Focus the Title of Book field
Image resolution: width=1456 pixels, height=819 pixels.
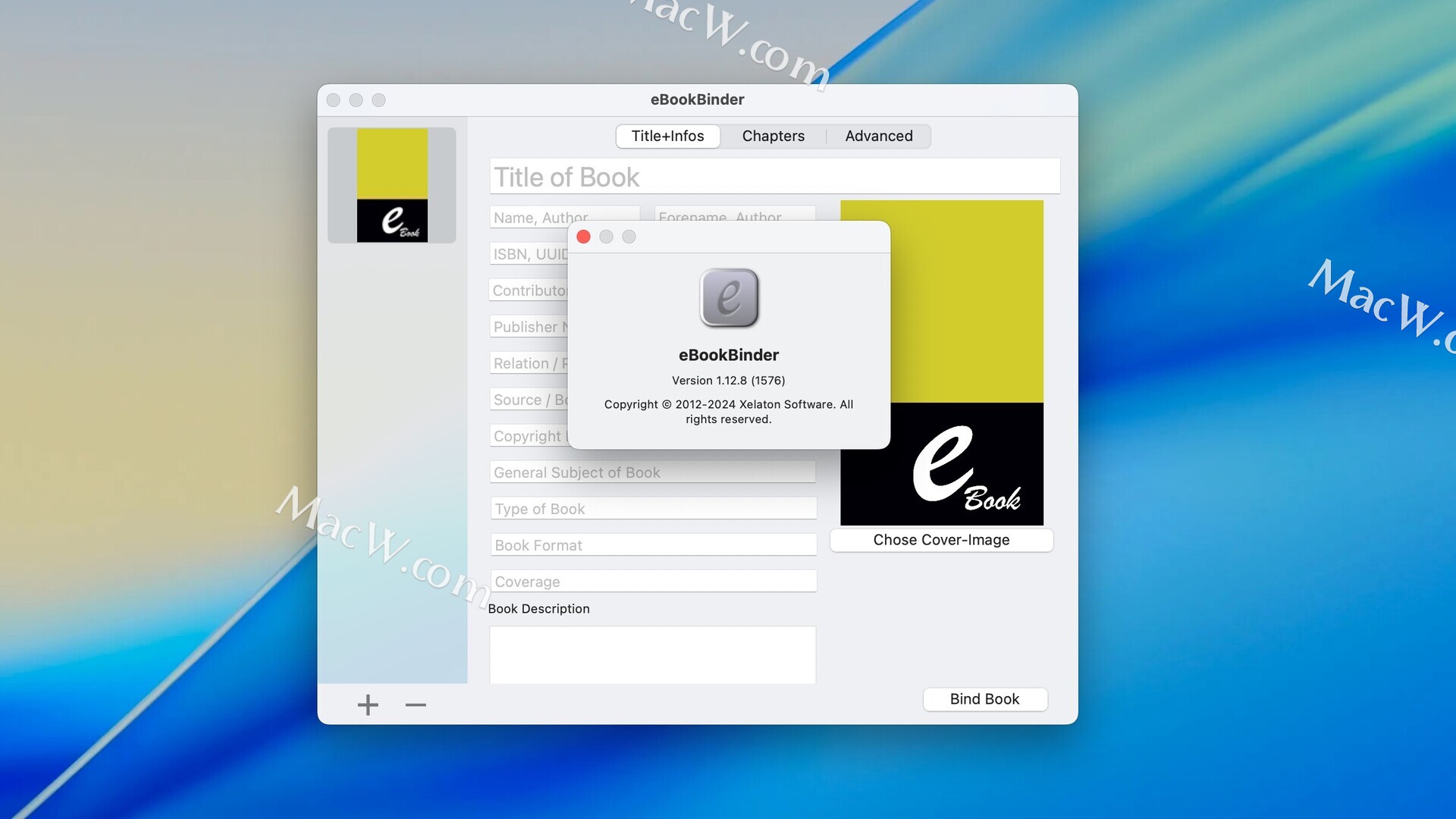pyautogui.click(x=774, y=177)
